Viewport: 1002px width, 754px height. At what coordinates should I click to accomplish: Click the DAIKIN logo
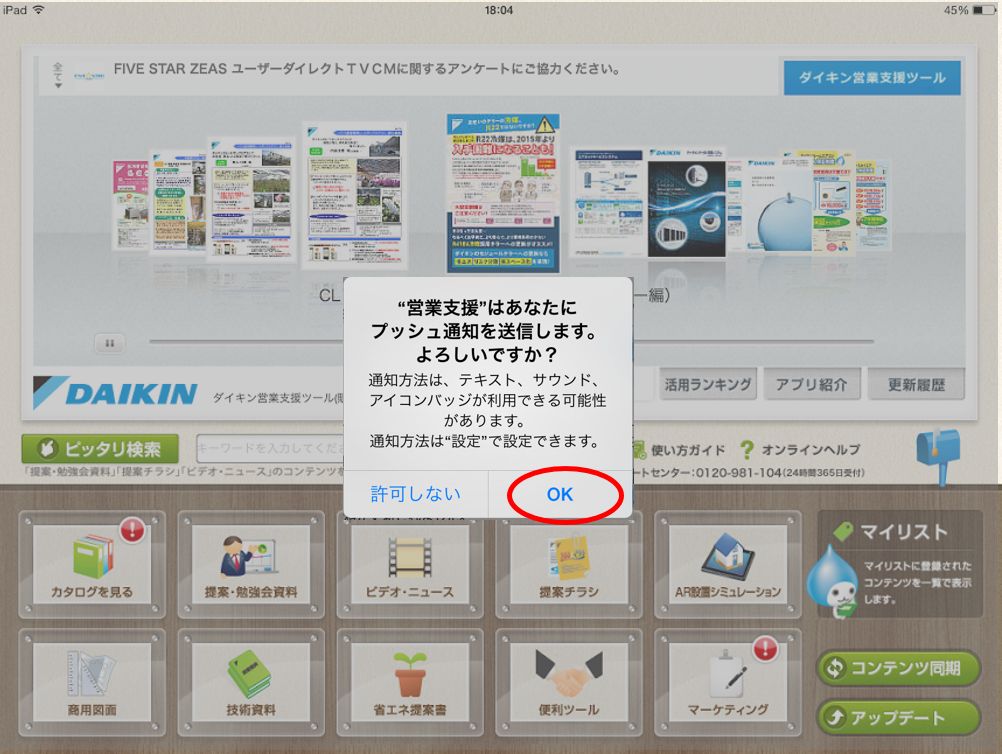(116, 393)
